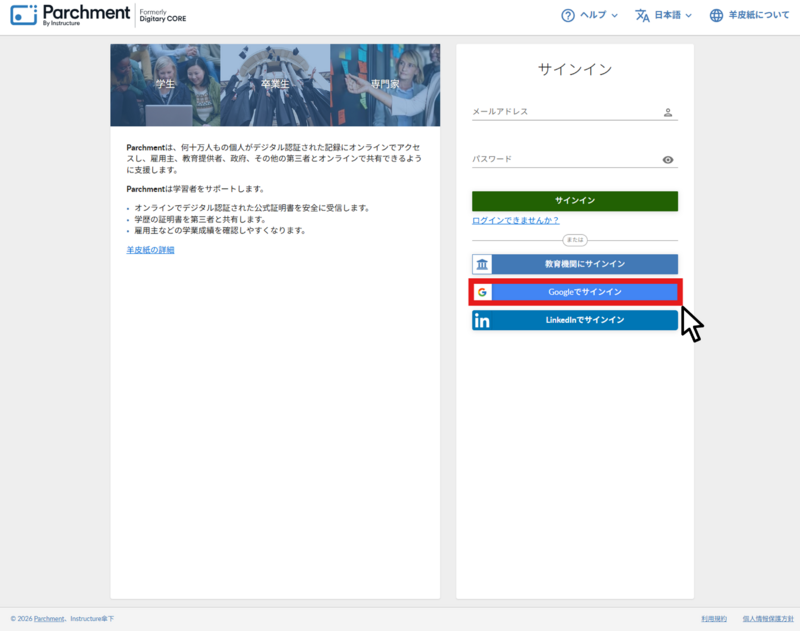Image resolution: width=800 pixels, height=631 pixels.
Task: Click the user icon in email field
Action: [668, 113]
